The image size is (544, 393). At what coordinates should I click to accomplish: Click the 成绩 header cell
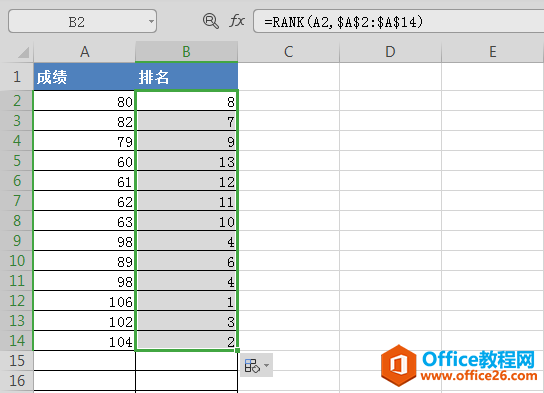(84, 77)
